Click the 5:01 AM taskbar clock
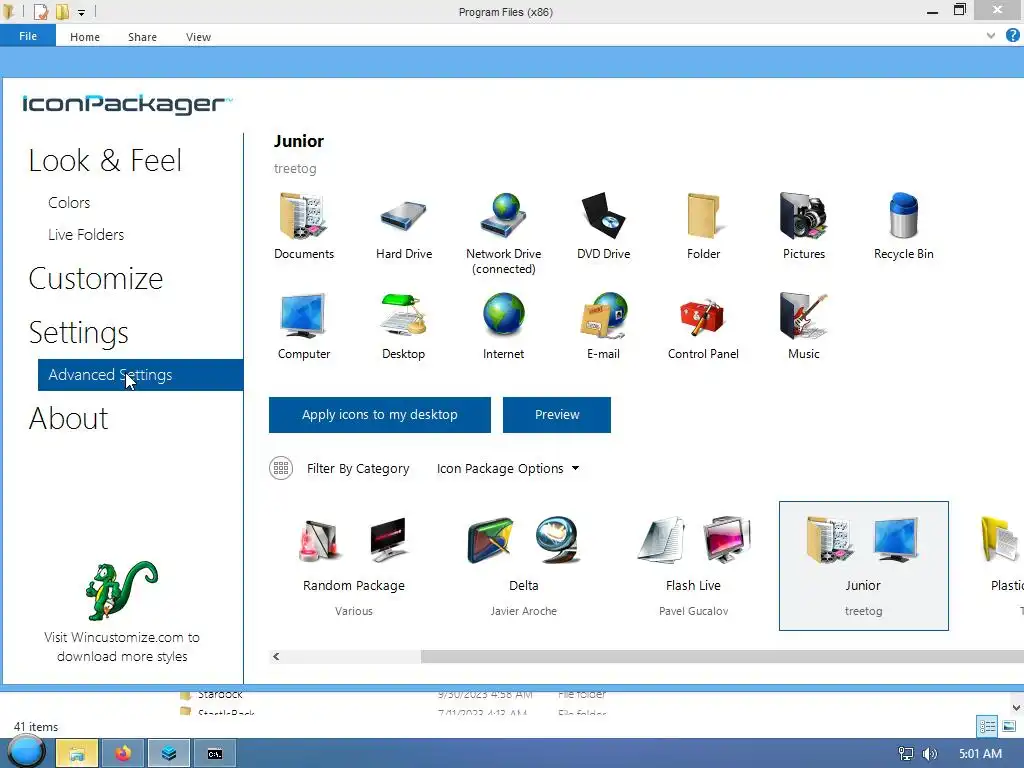Image resolution: width=1024 pixels, height=768 pixels. pyautogui.click(x=980, y=754)
